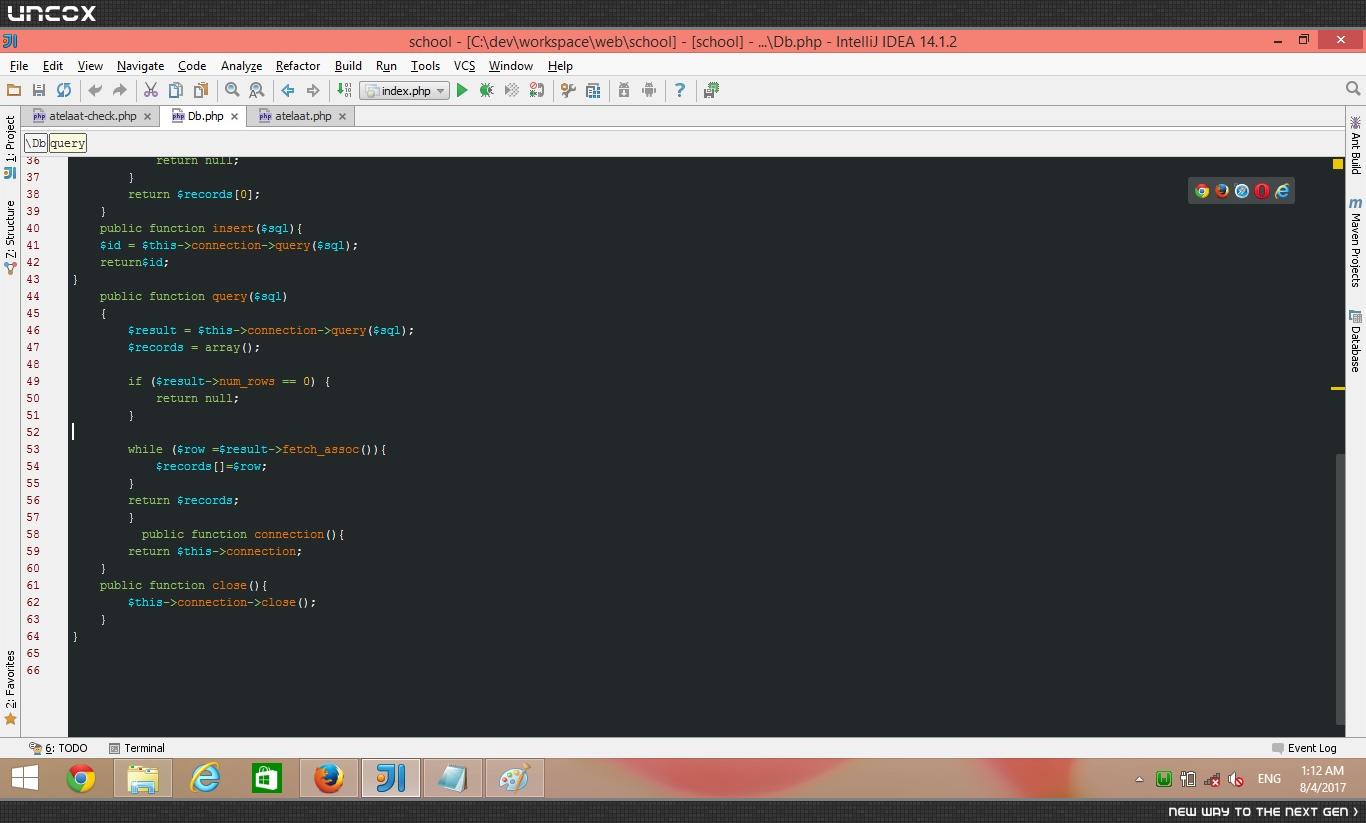Open the Project tool window
This screenshot has height=823, width=1366.
coord(10,147)
